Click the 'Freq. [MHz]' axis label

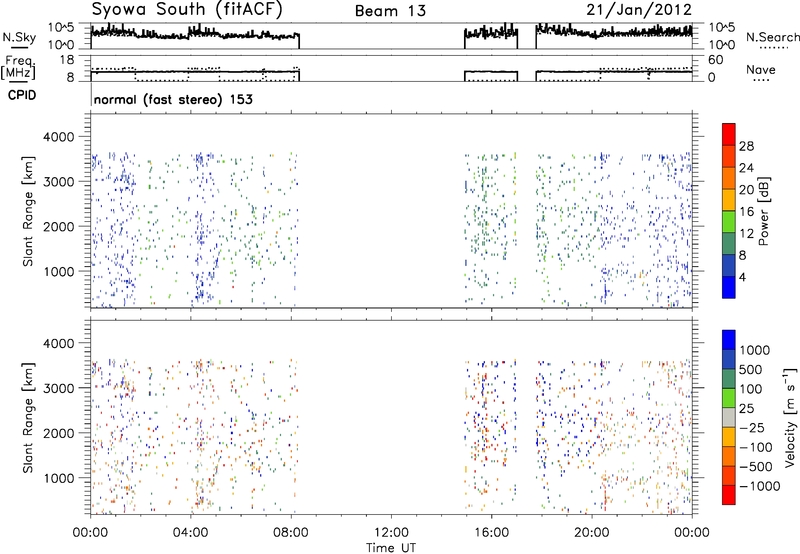coord(18,67)
